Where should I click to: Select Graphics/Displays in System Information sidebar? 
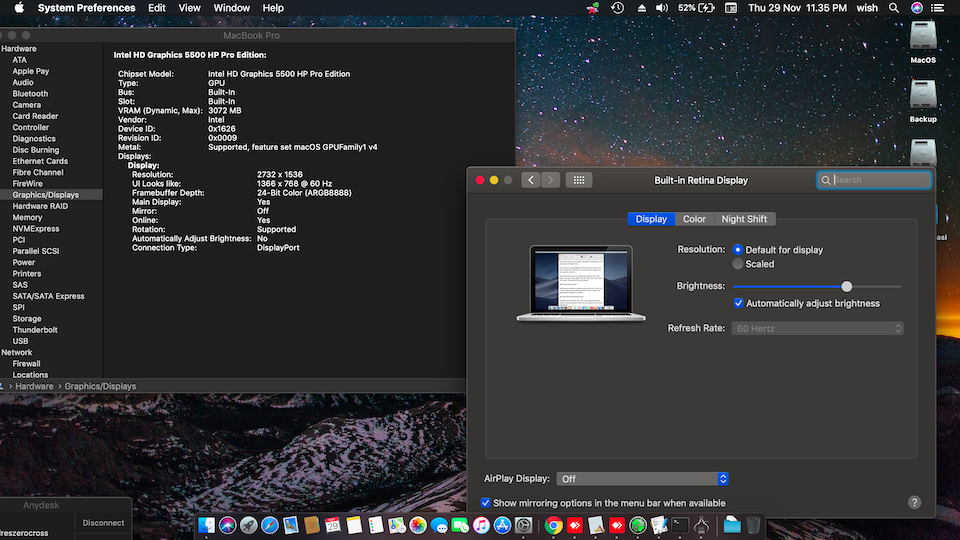tap(51, 195)
